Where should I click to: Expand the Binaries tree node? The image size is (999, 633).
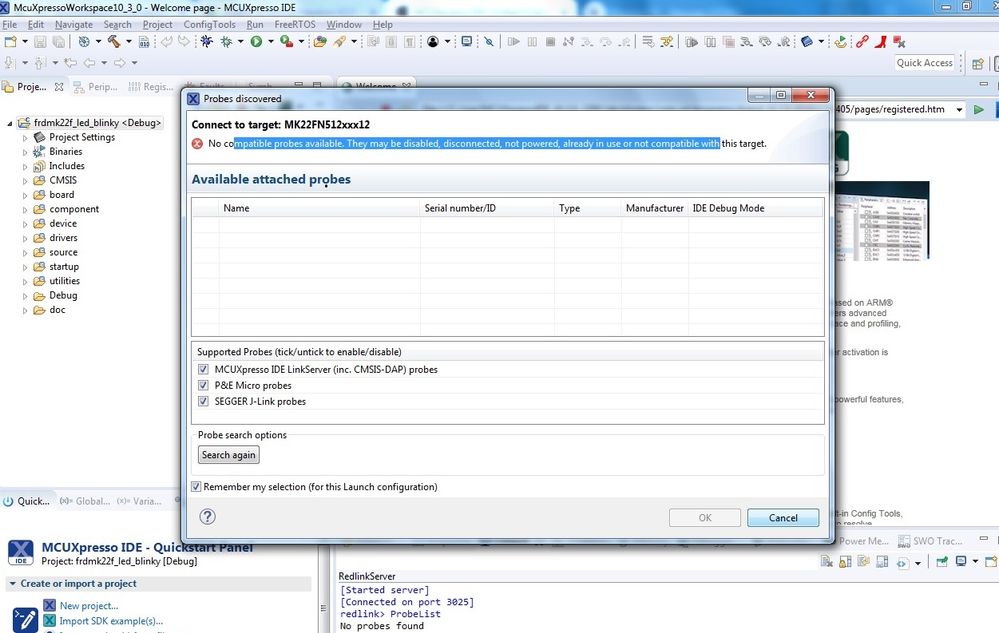pyautogui.click(x=25, y=152)
